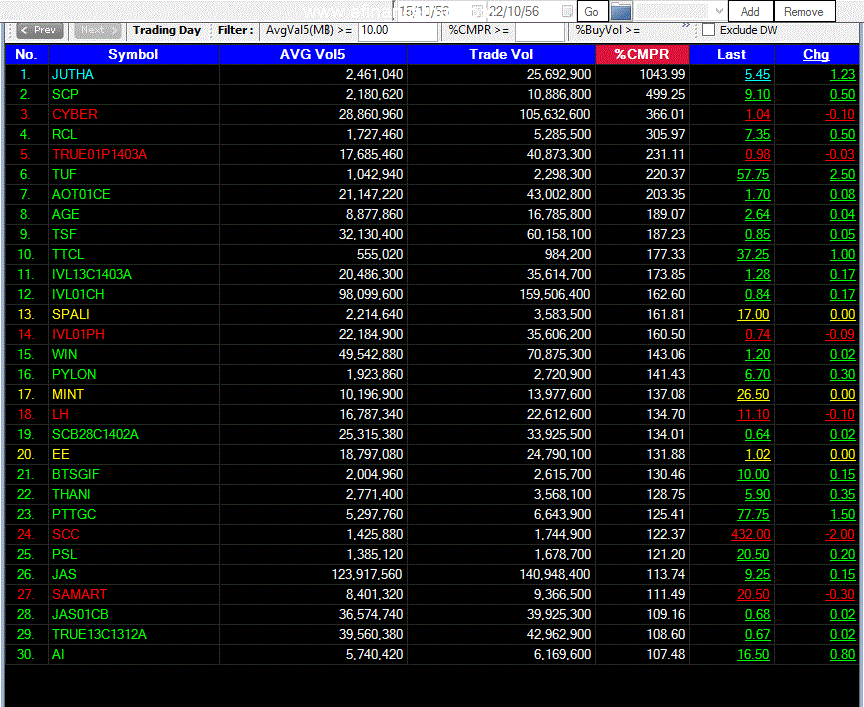Select symbol THANI
The image size is (864, 707).
(x=71, y=495)
